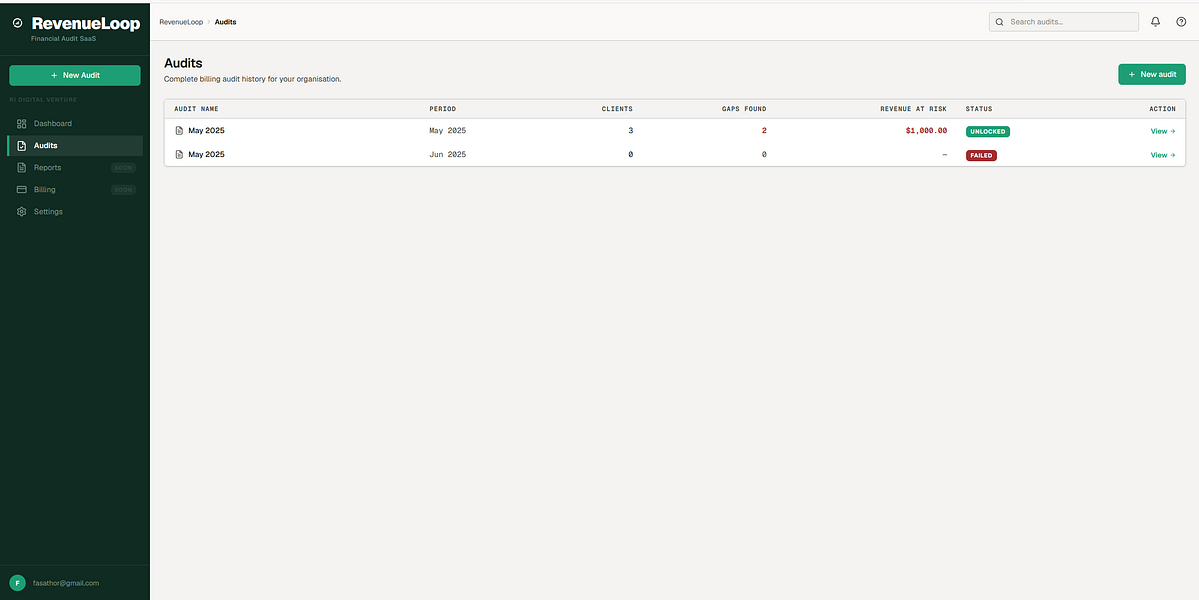View the failed Jun 2025 audit
The width and height of the screenshot is (1199, 600).
tap(1163, 155)
